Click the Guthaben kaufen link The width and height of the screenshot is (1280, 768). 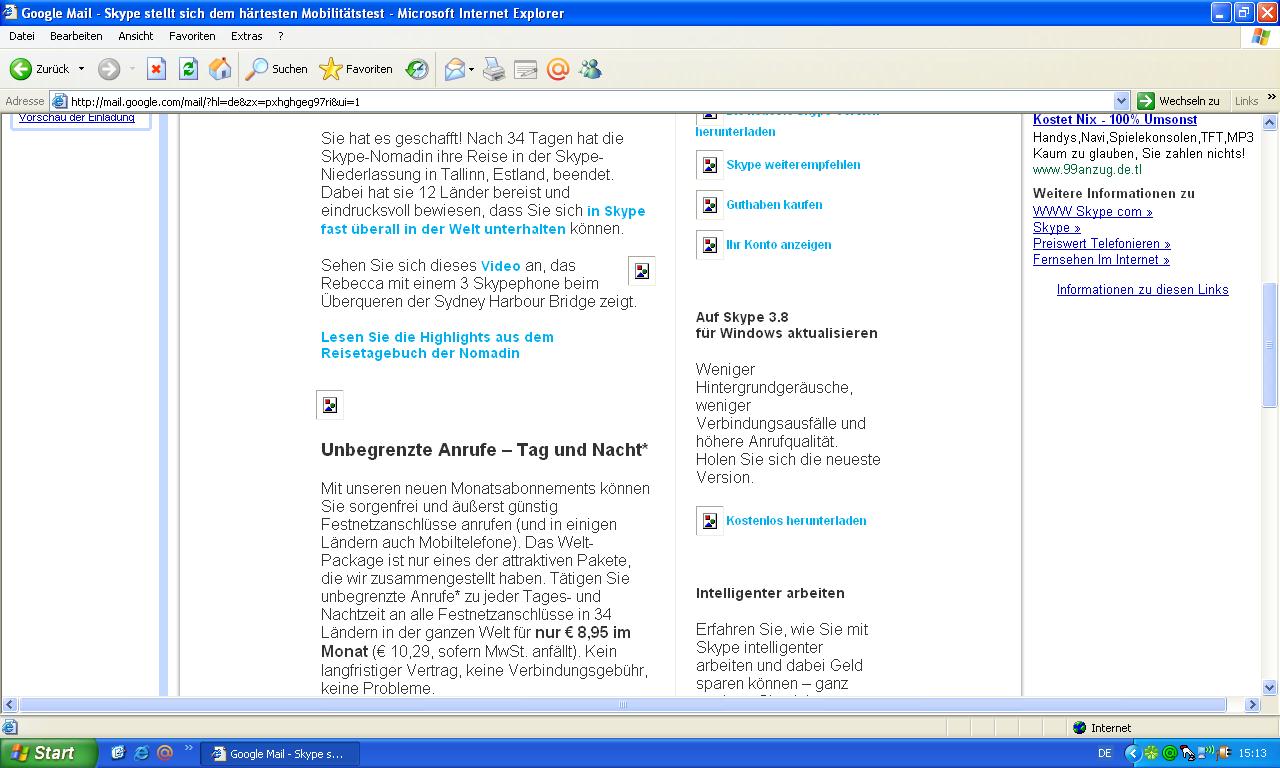(x=774, y=205)
